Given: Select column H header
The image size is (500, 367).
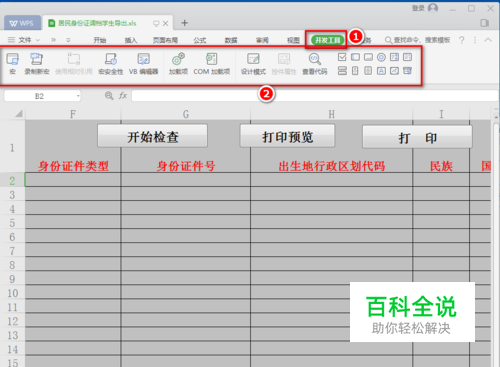Looking at the screenshot, I should tap(331, 114).
